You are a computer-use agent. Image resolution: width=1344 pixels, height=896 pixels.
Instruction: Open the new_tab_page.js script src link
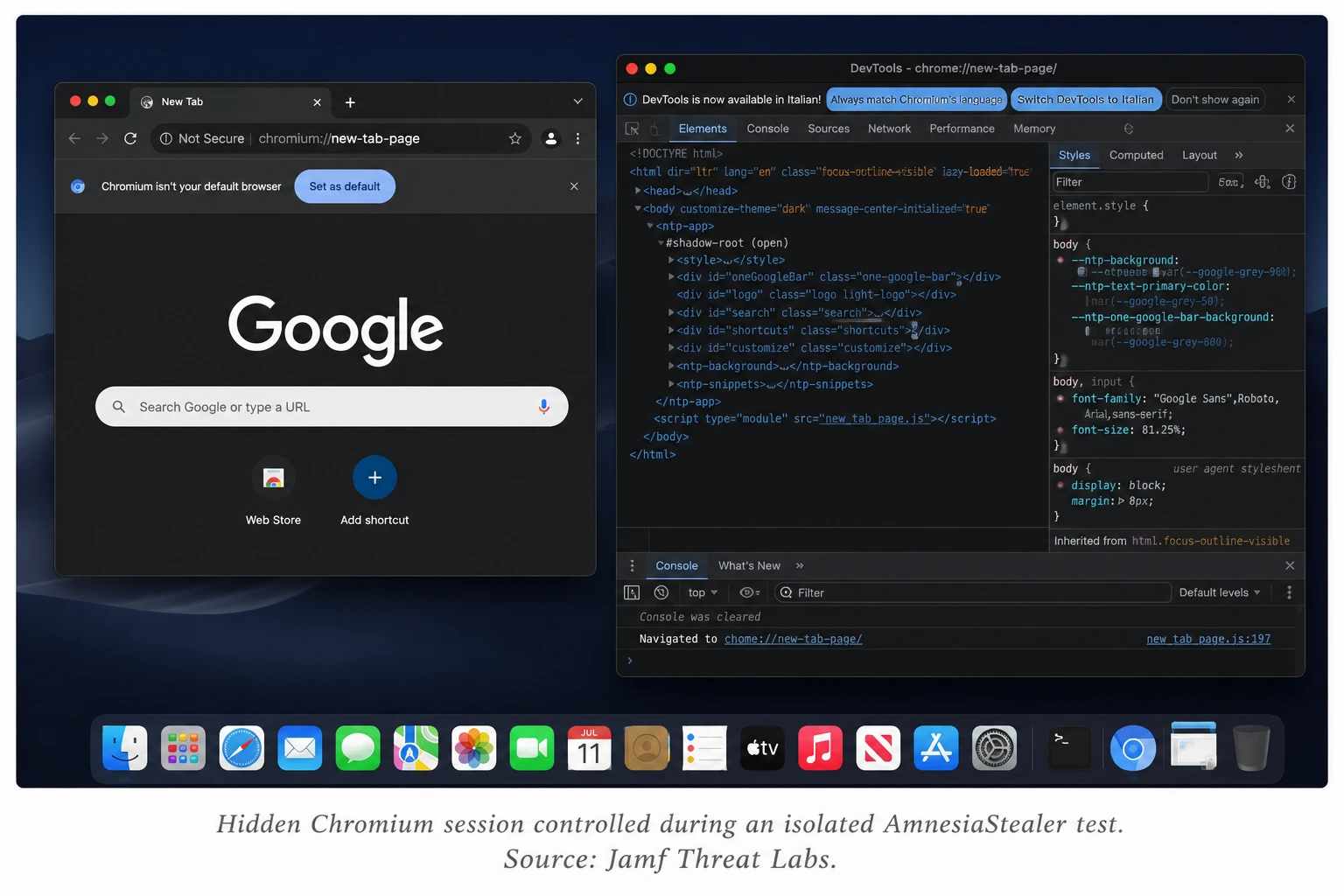pyautogui.click(x=874, y=419)
